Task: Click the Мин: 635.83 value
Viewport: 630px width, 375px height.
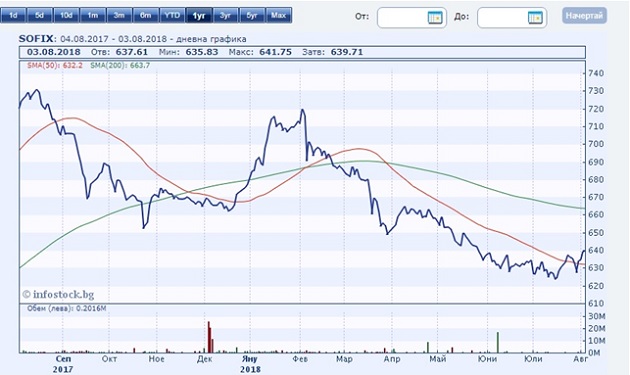Action: pyautogui.click(x=188, y=52)
